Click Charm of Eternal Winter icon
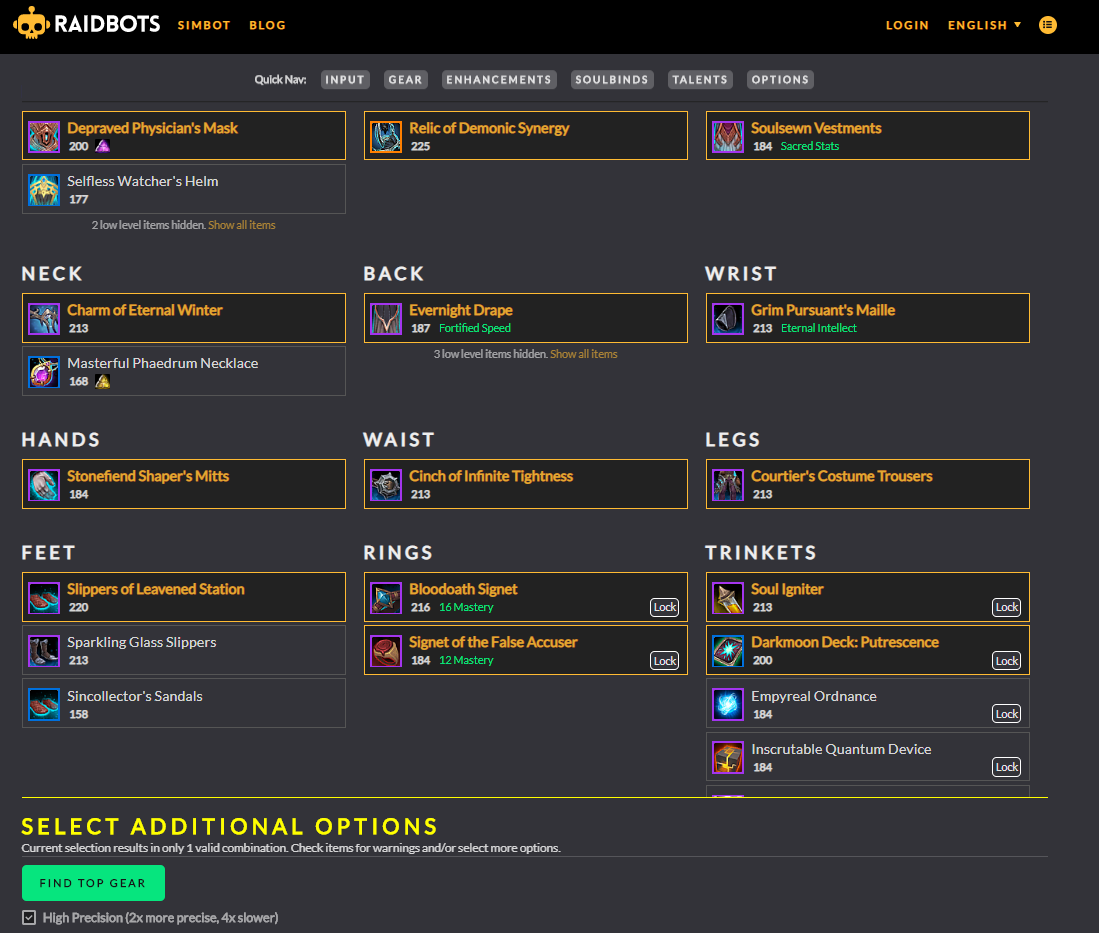 click(43, 319)
